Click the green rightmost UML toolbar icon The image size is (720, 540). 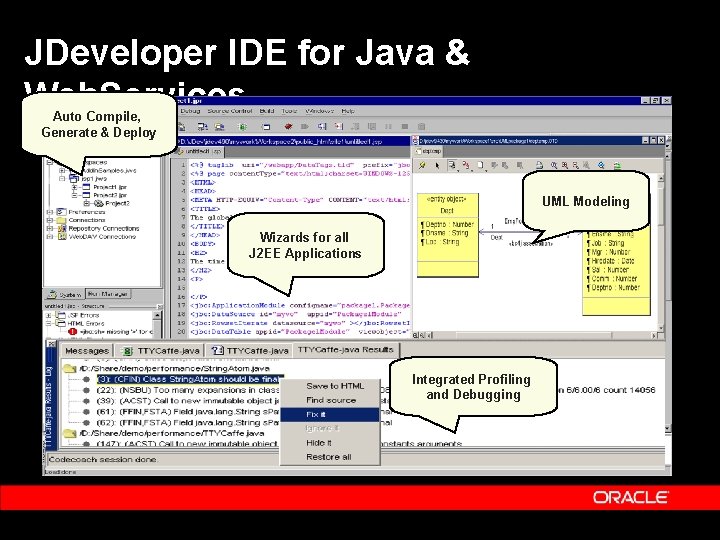coord(618,165)
